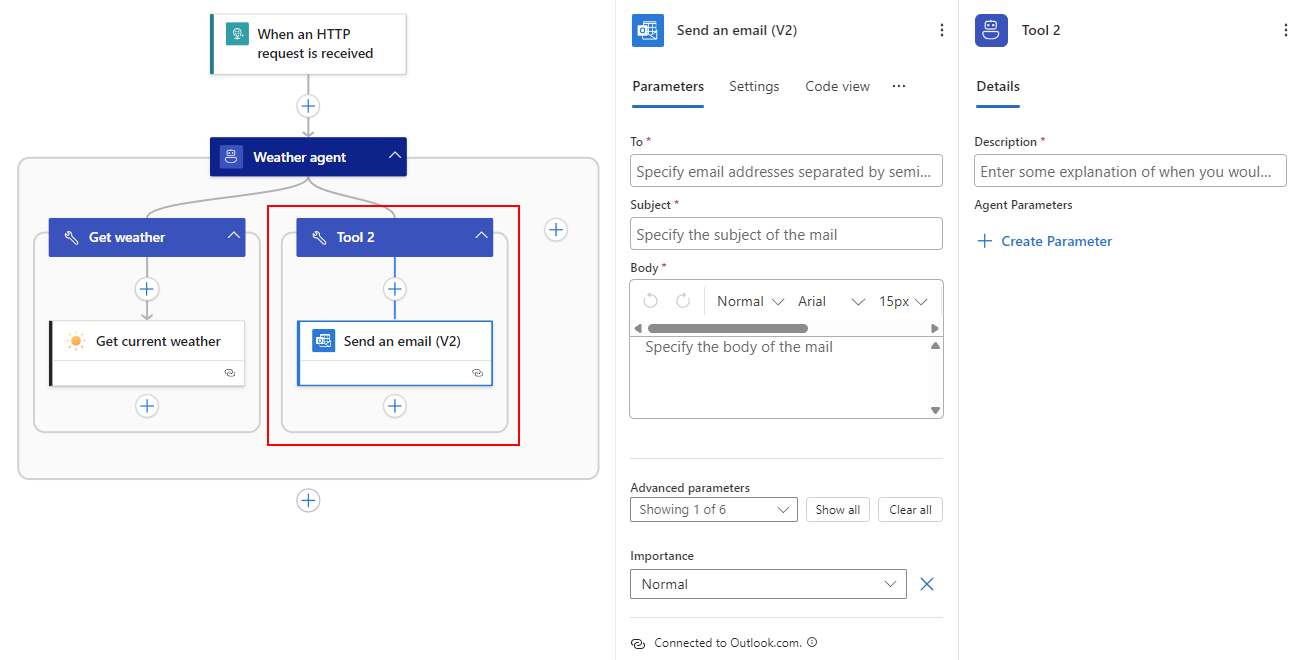Open the Tool 2 panel more options

click(x=1285, y=31)
